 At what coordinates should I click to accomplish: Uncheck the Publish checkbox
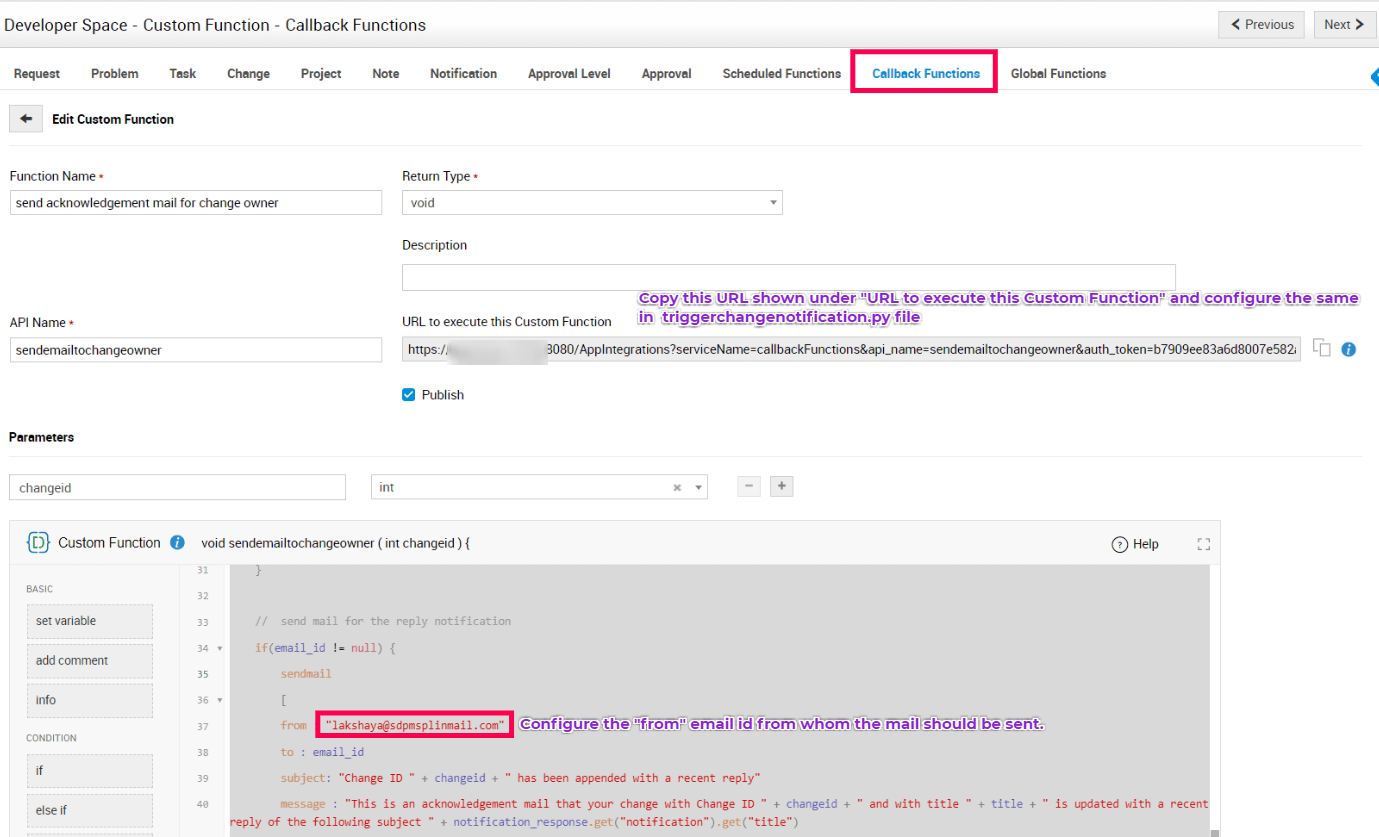tap(408, 395)
